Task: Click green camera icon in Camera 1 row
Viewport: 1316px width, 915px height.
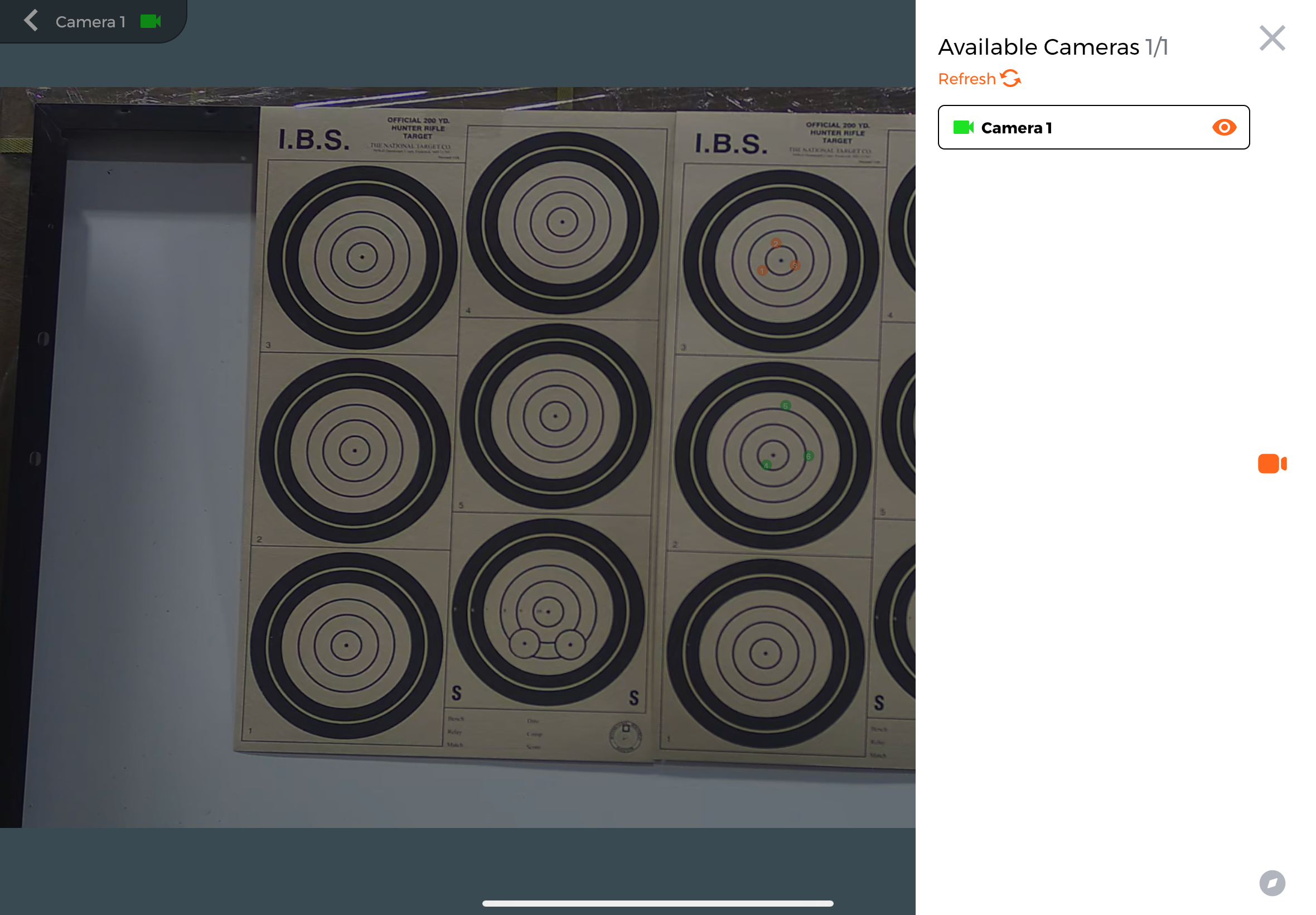Action: click(962, 127)
